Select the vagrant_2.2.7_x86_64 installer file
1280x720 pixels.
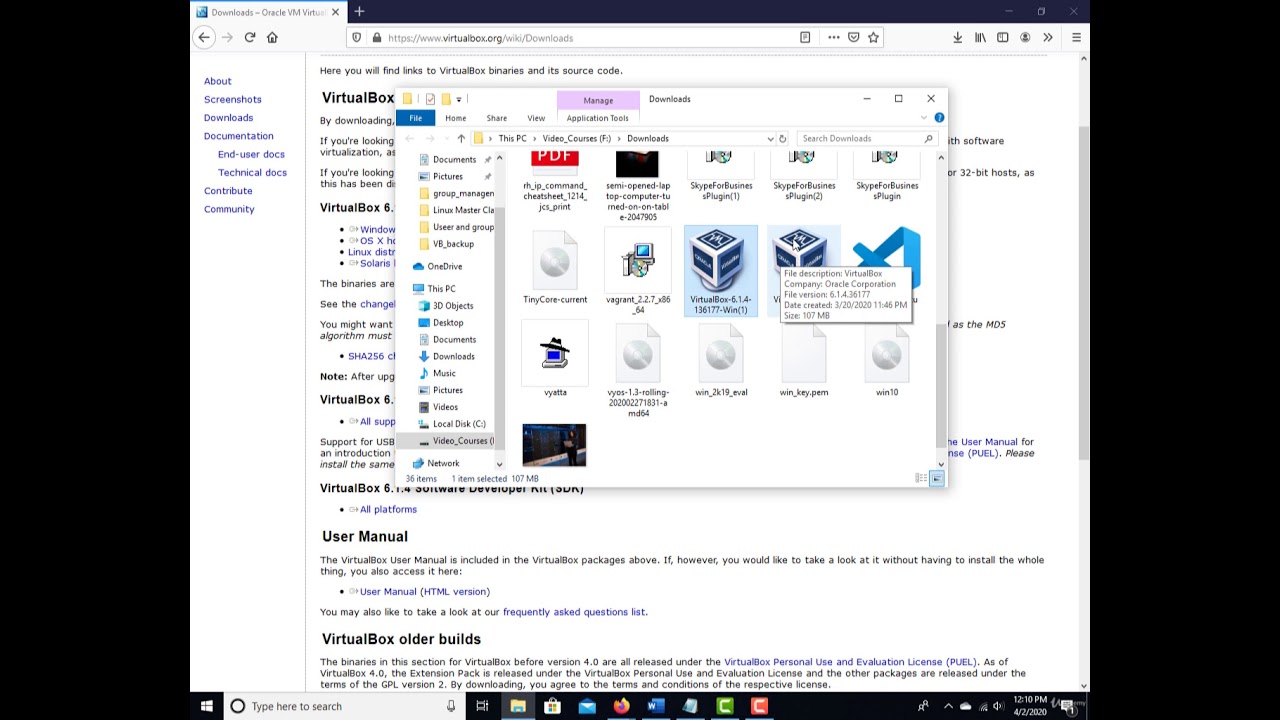[x=638, y=271]
